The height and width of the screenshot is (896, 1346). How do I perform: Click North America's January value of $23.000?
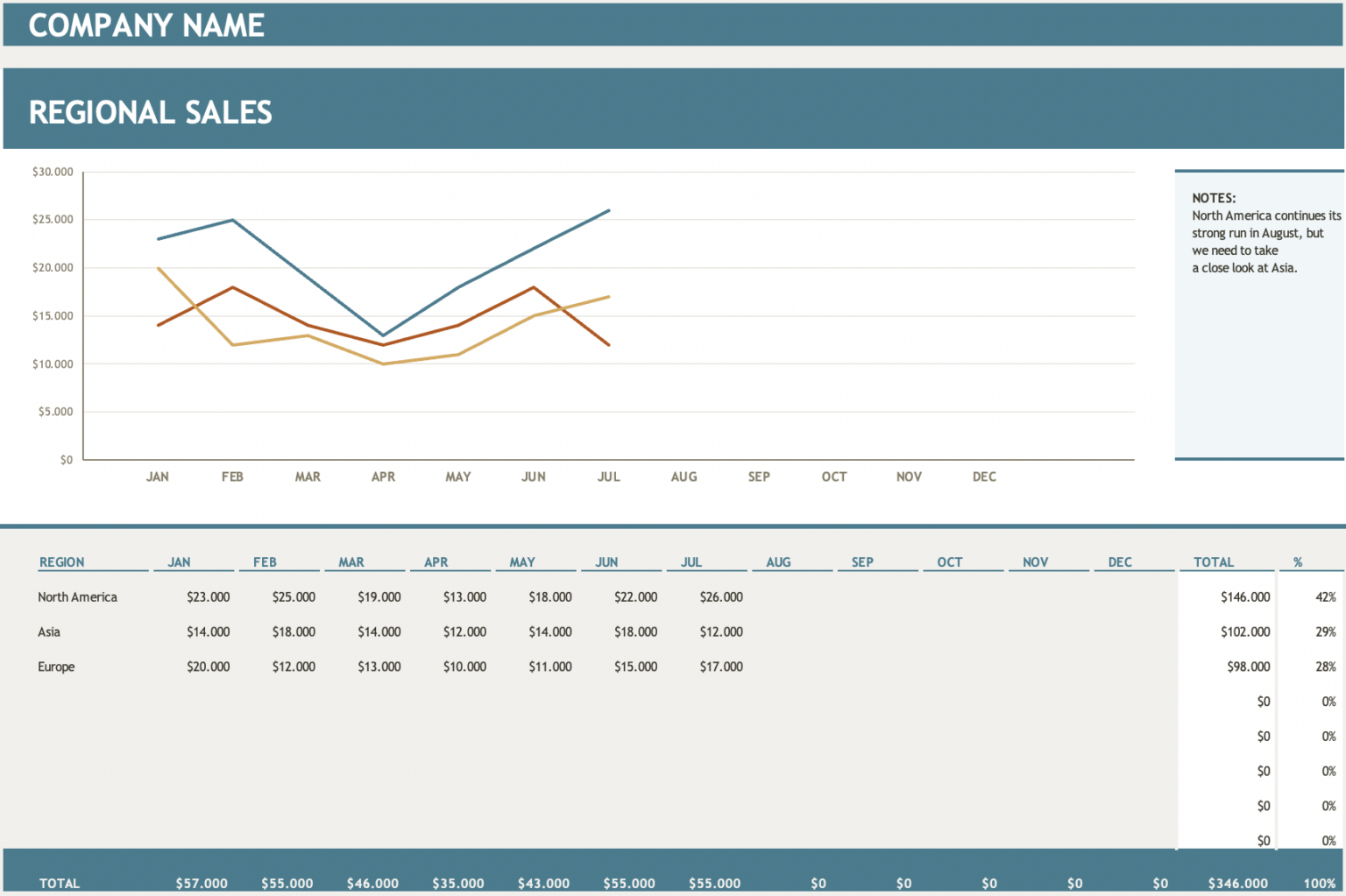coord(207,596)
